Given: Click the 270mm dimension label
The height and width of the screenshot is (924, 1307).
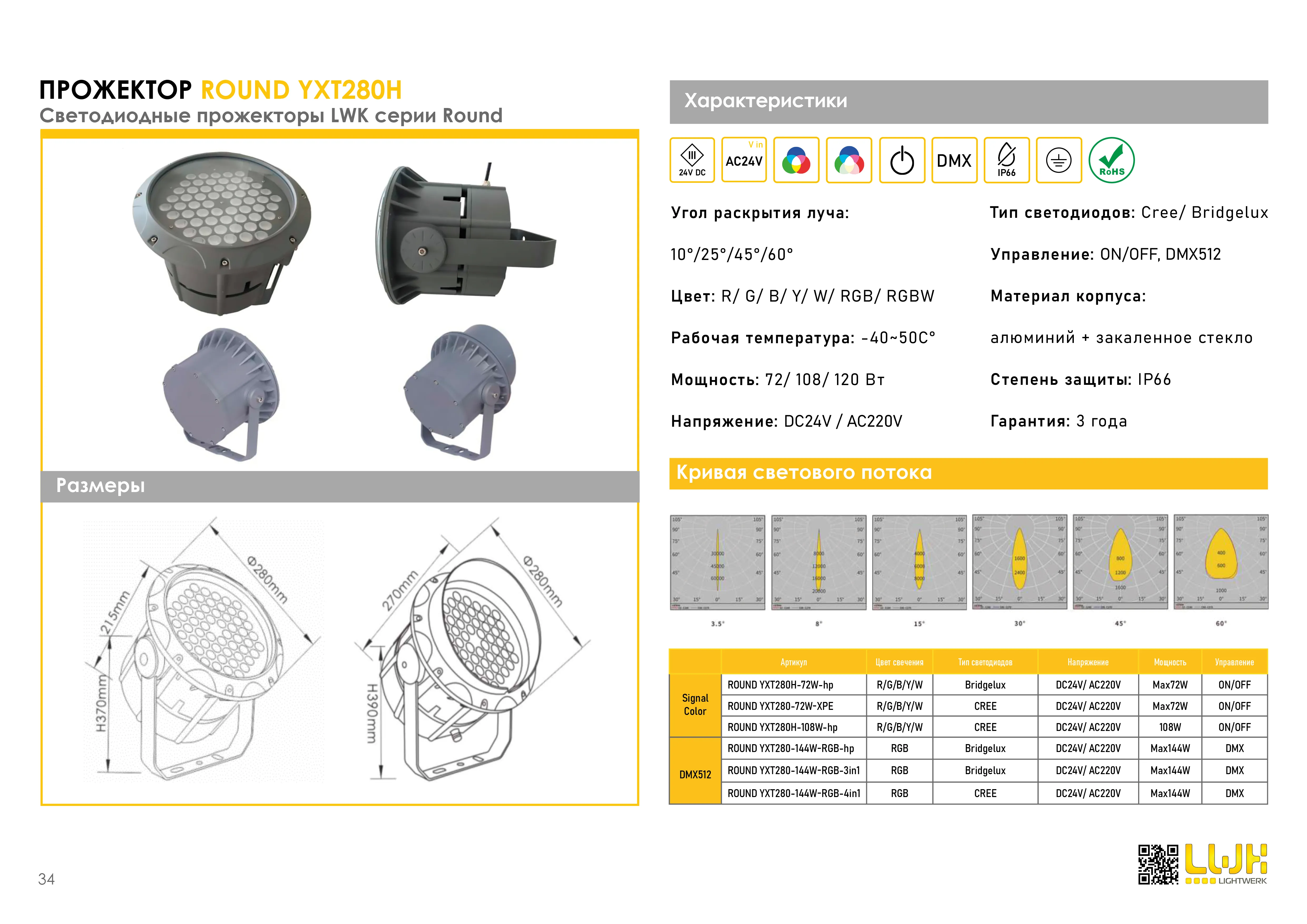Looking at the screenshot, I should (x=400, y=591).
